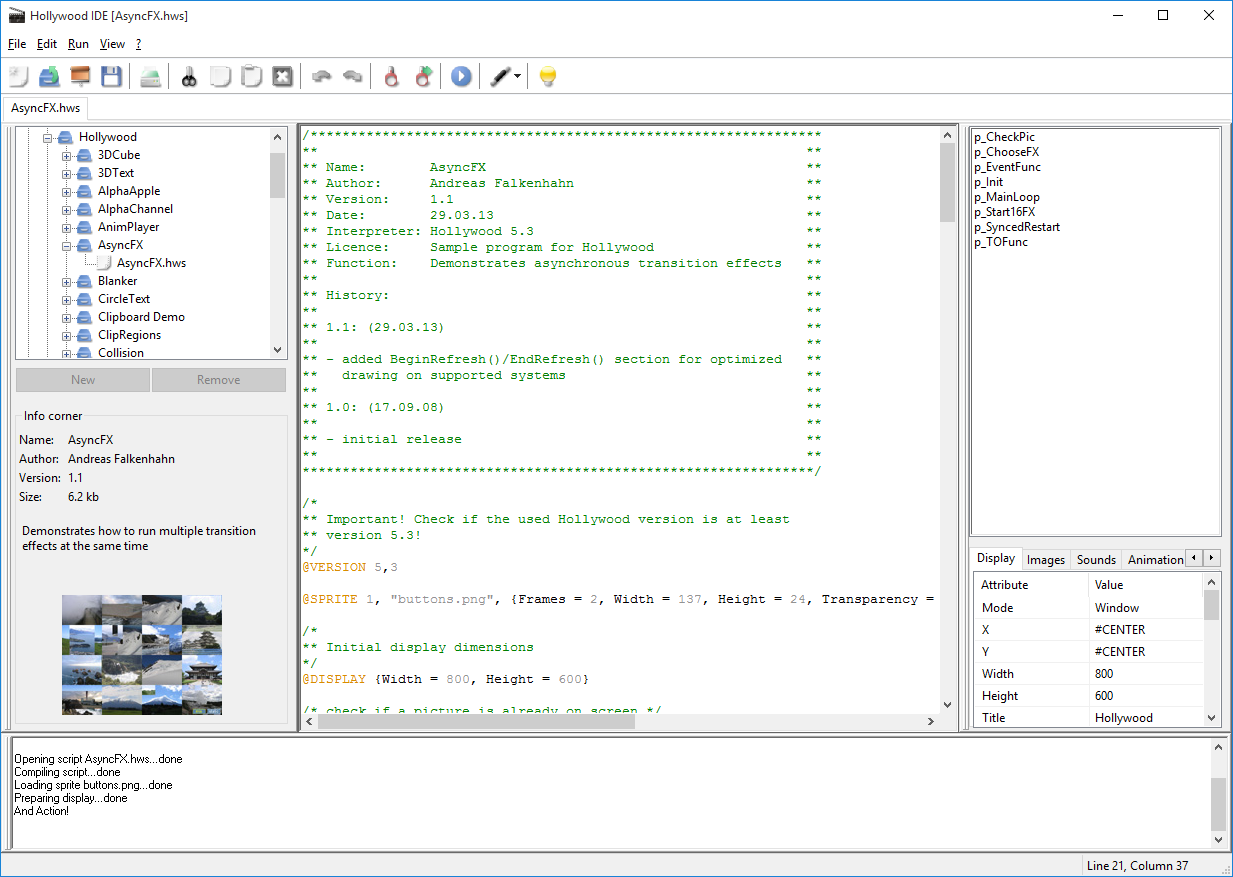
Task: Click the yellow light bulb icon
Action: point(547,76)
